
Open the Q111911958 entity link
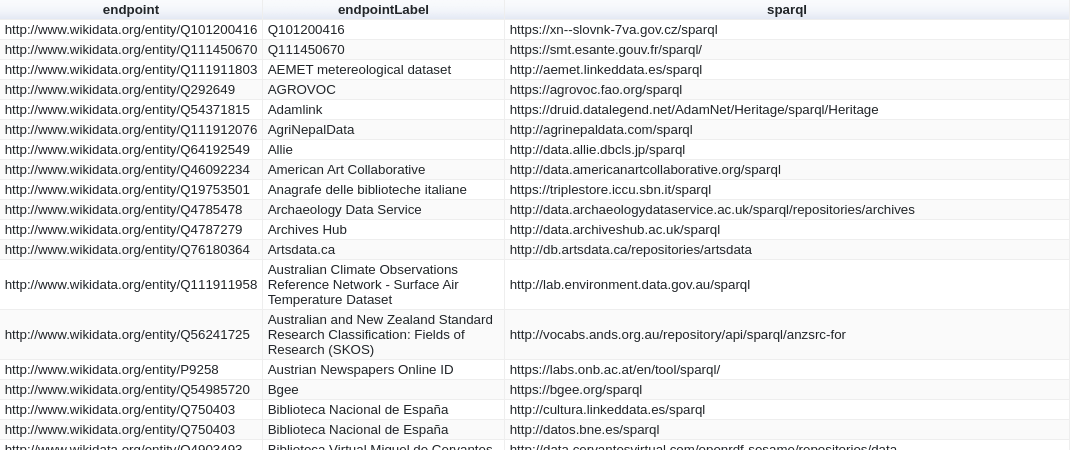point(130,284)
